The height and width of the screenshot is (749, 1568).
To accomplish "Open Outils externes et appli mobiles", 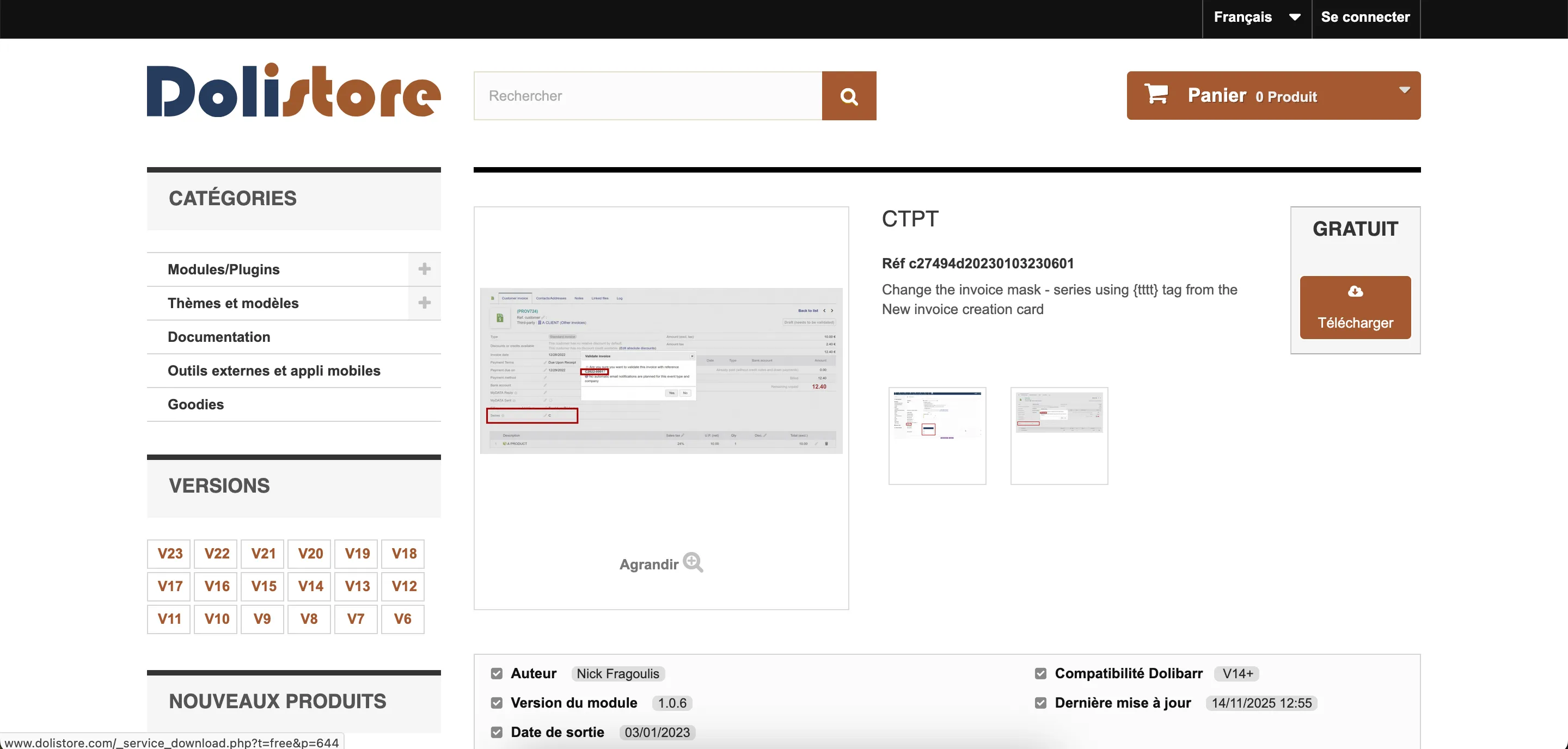I will 274,371.
